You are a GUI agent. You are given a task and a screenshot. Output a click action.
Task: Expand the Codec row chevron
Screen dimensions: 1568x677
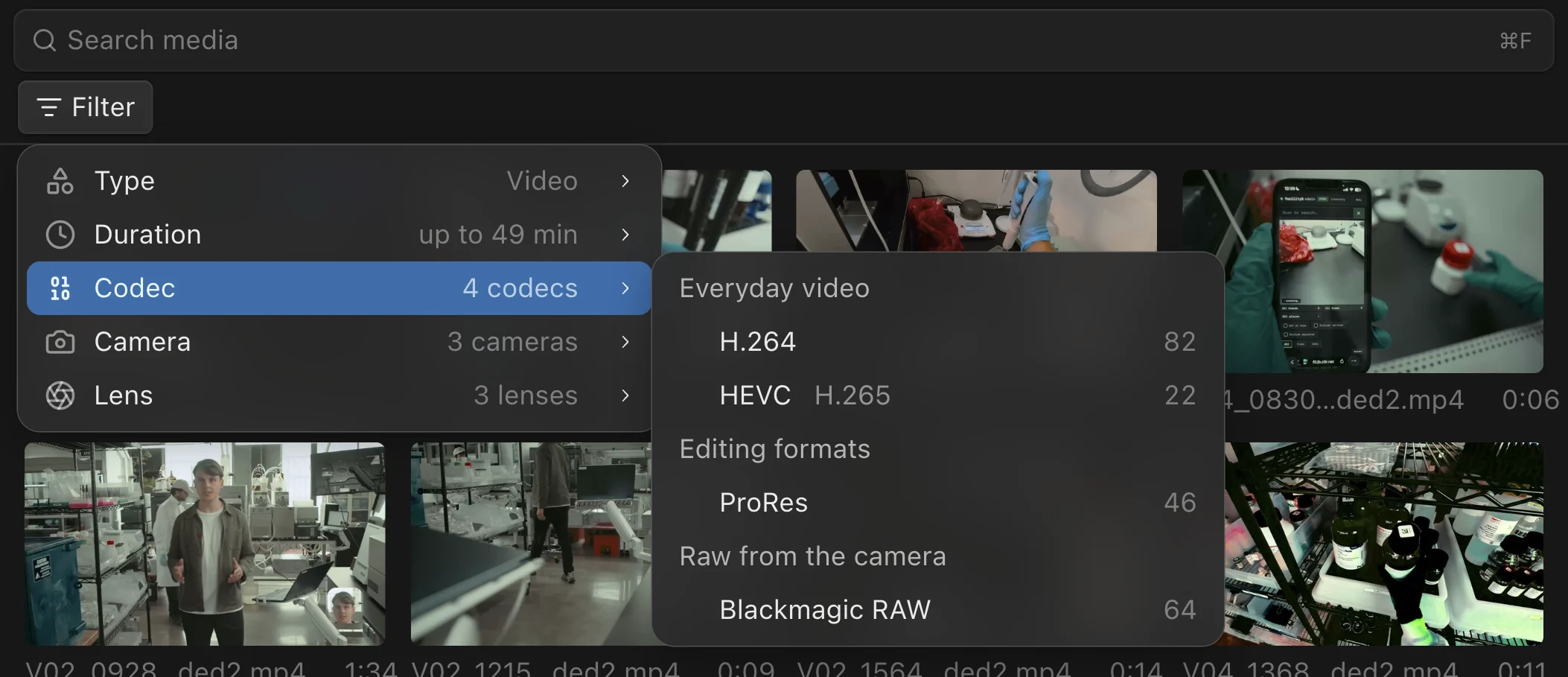(x=625, y=288)
